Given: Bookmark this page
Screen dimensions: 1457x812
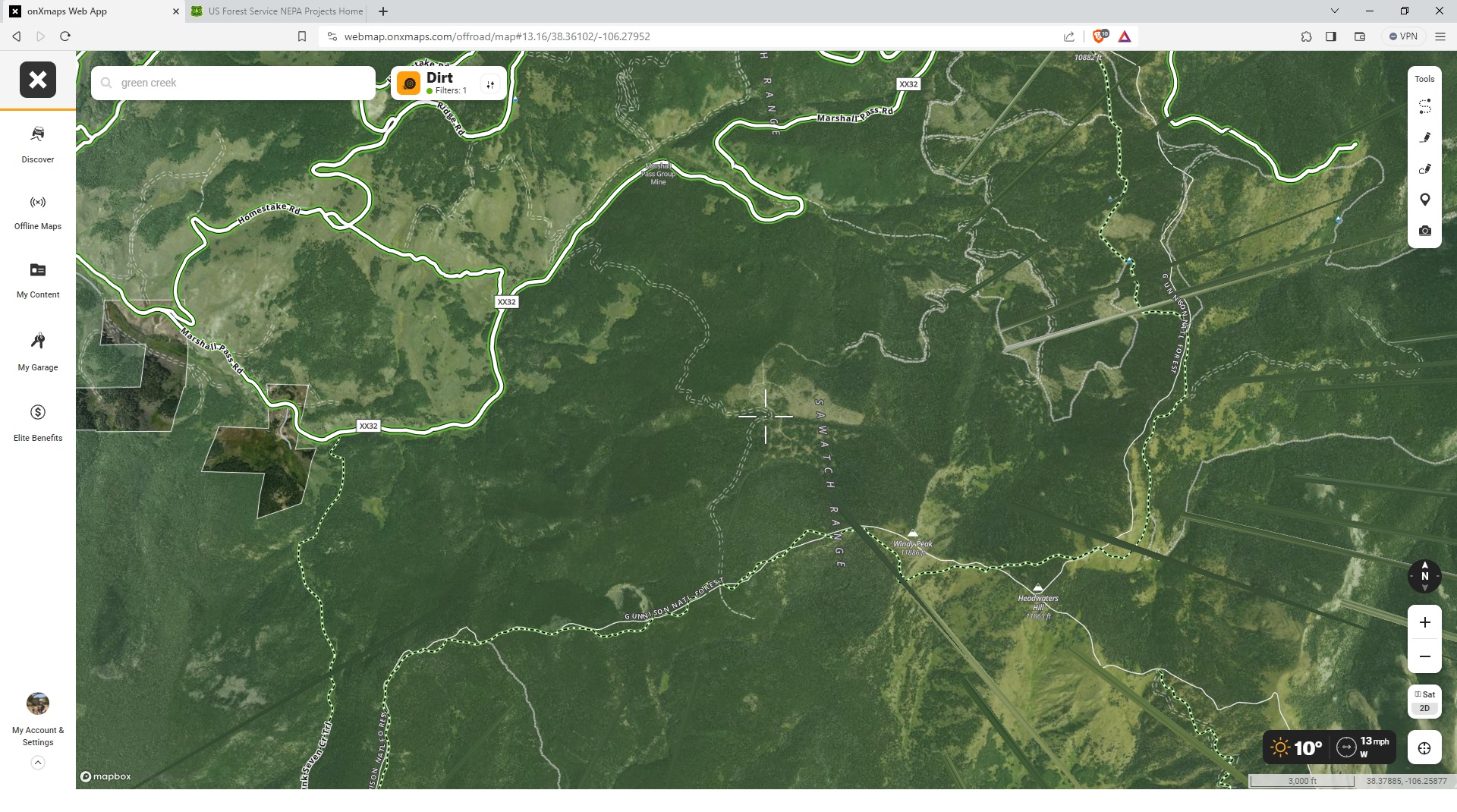Looking at the screenshot, I should click(302, 36).
